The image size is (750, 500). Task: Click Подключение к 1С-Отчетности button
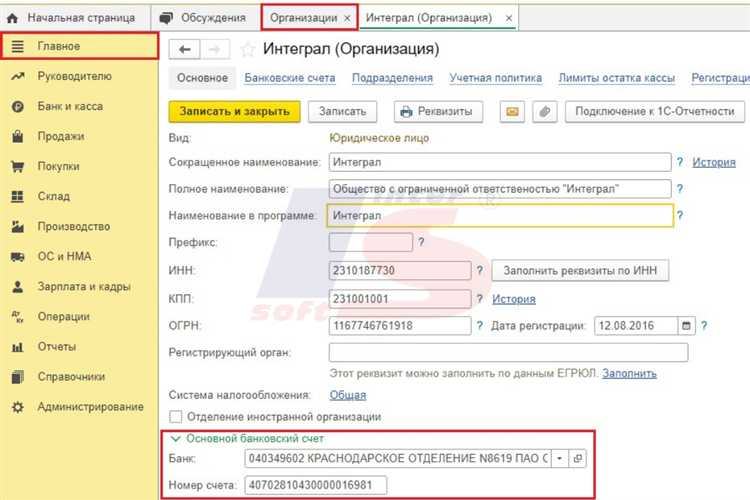[655, 112]
